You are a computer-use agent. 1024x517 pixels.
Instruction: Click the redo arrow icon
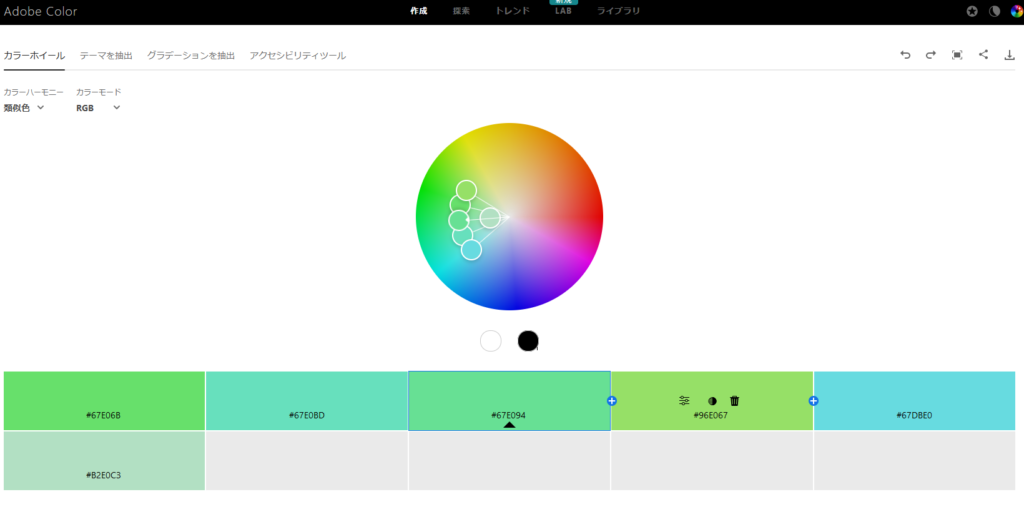[931, 55]
